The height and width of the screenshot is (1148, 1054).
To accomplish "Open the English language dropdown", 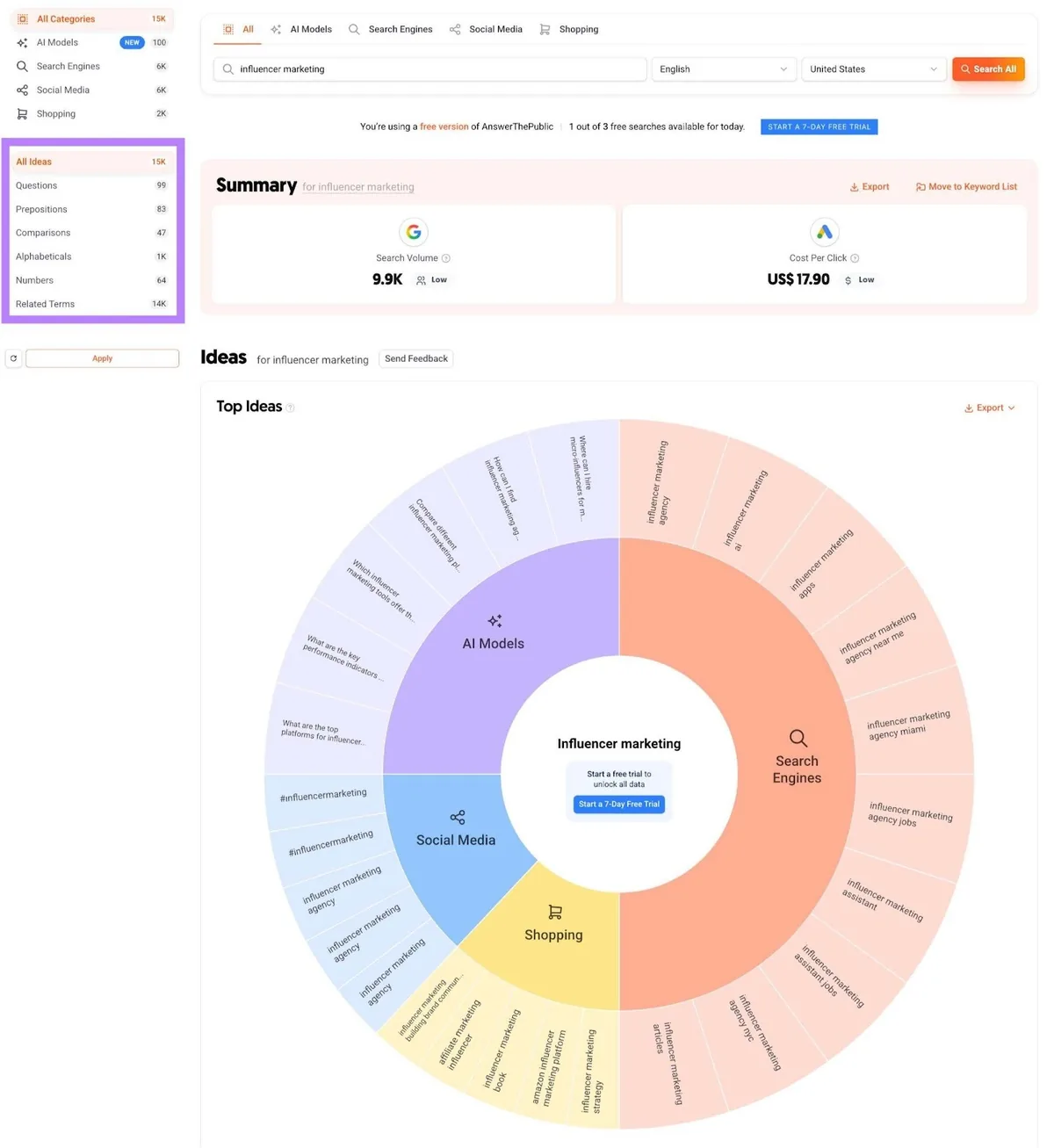I will click(724, 69).
